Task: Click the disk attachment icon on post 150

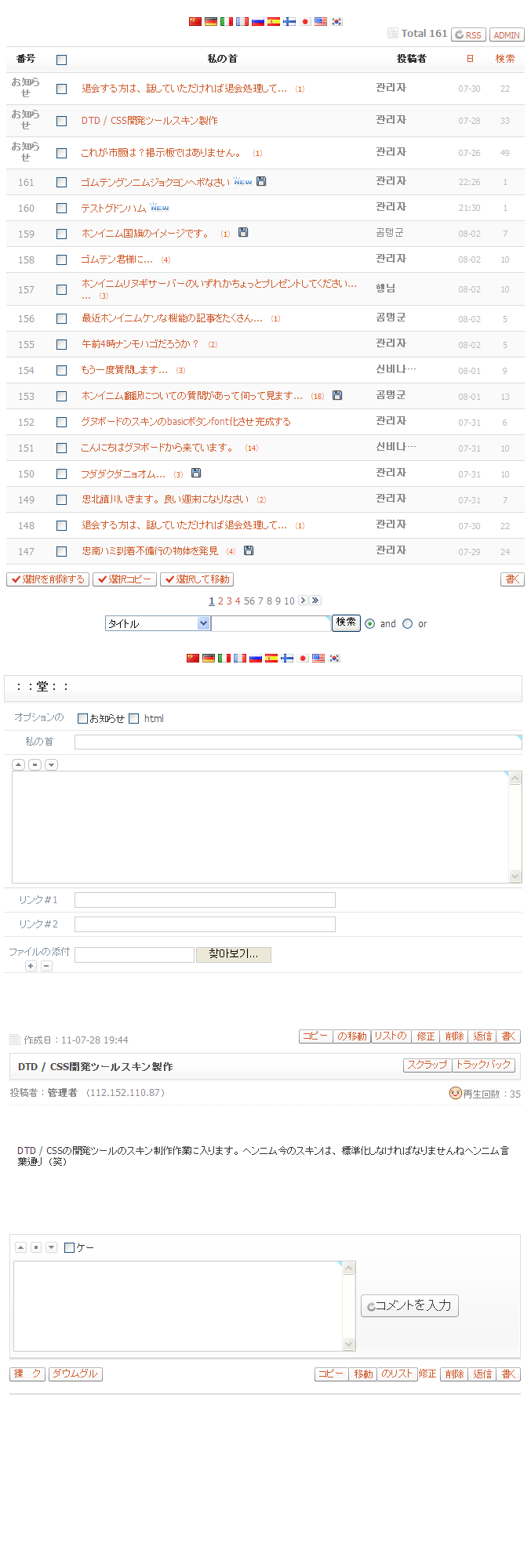Action: [x=196, y=473]
